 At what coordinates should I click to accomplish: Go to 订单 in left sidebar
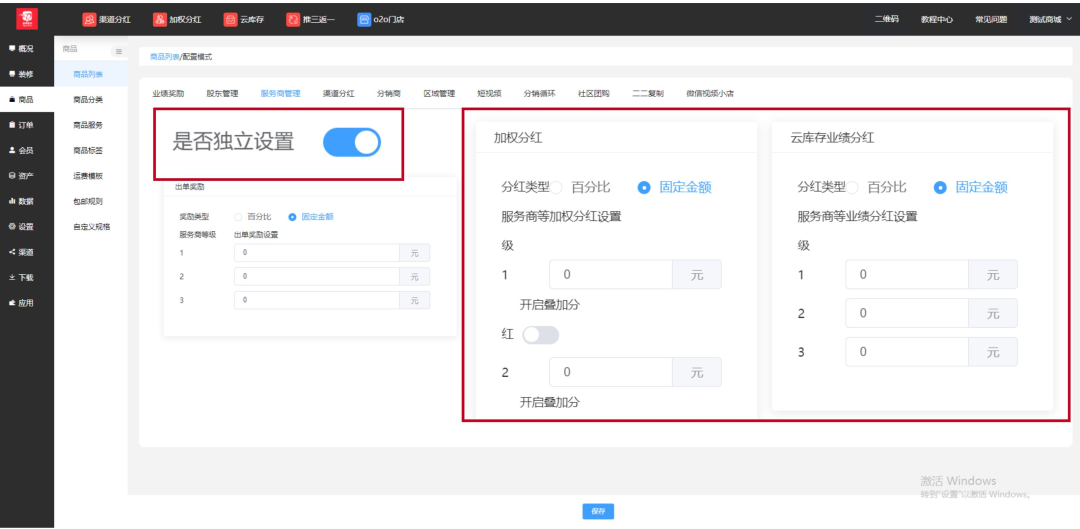pyautogui.click(x=21, y=125)
